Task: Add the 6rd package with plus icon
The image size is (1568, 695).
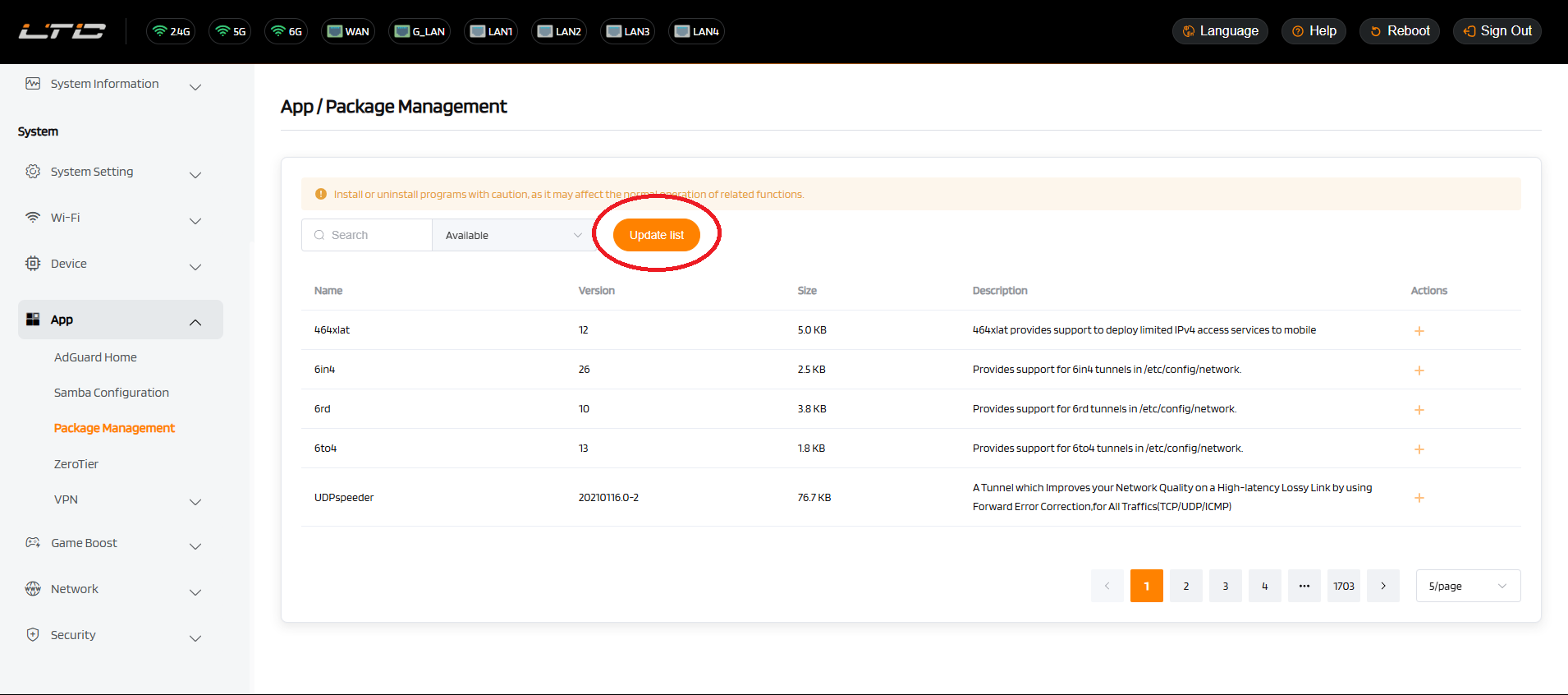Action: tap(1419, 410)
